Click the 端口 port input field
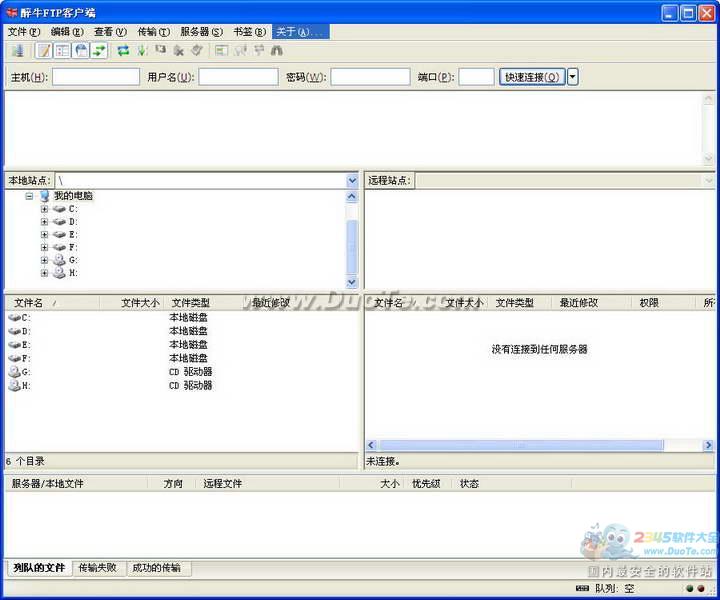Screen dimensions: 720x600 coord(476,77)
